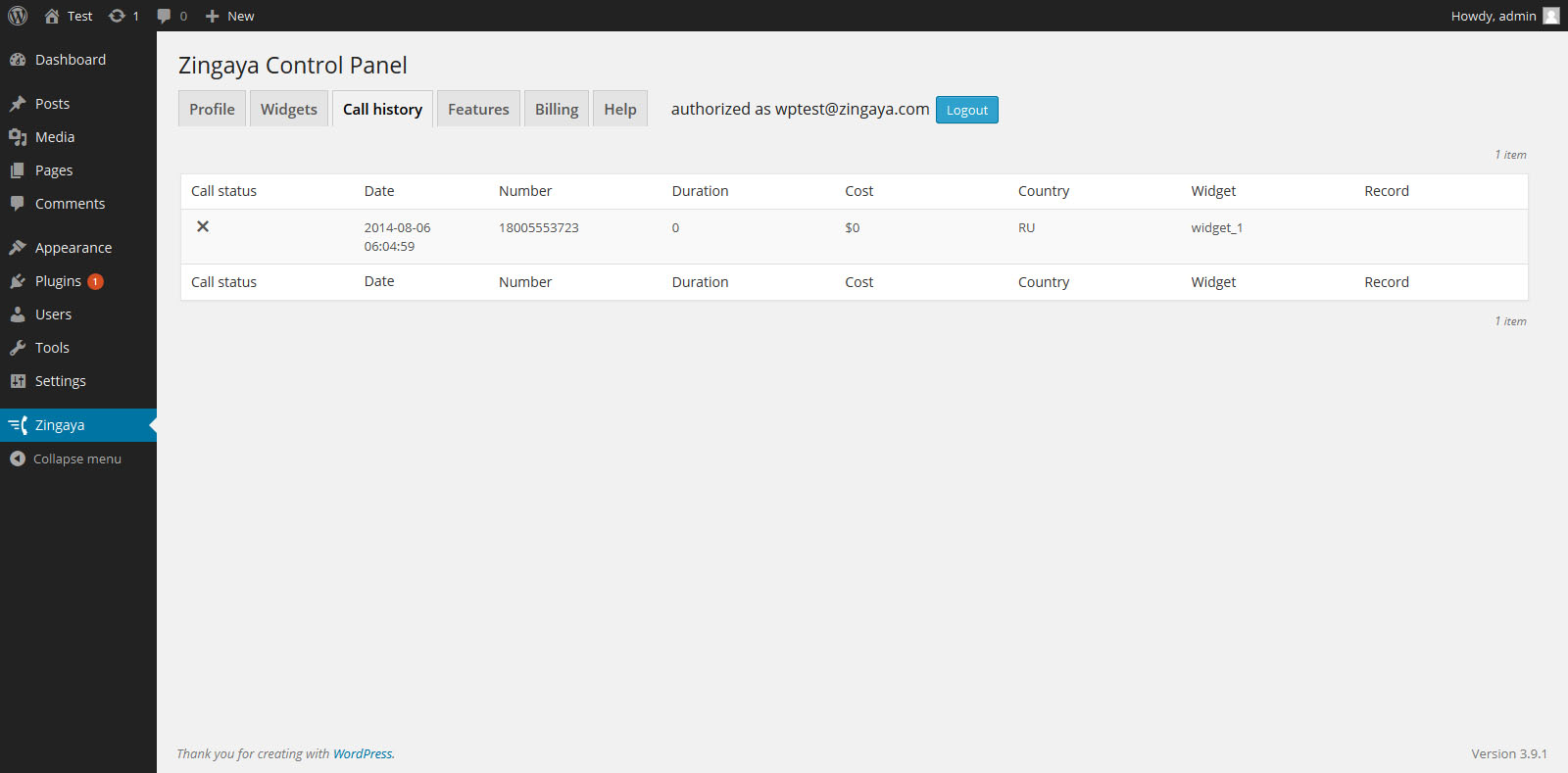1568x773 pixels.
Task: Click the Pages document icon
Action: [x=18, y=170]
